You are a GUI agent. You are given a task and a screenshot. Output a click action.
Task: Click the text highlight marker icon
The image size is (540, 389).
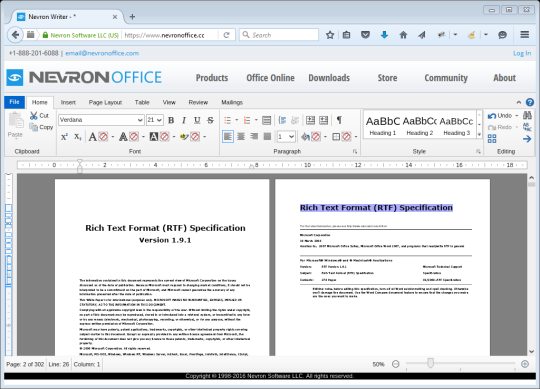pos(184,137)
